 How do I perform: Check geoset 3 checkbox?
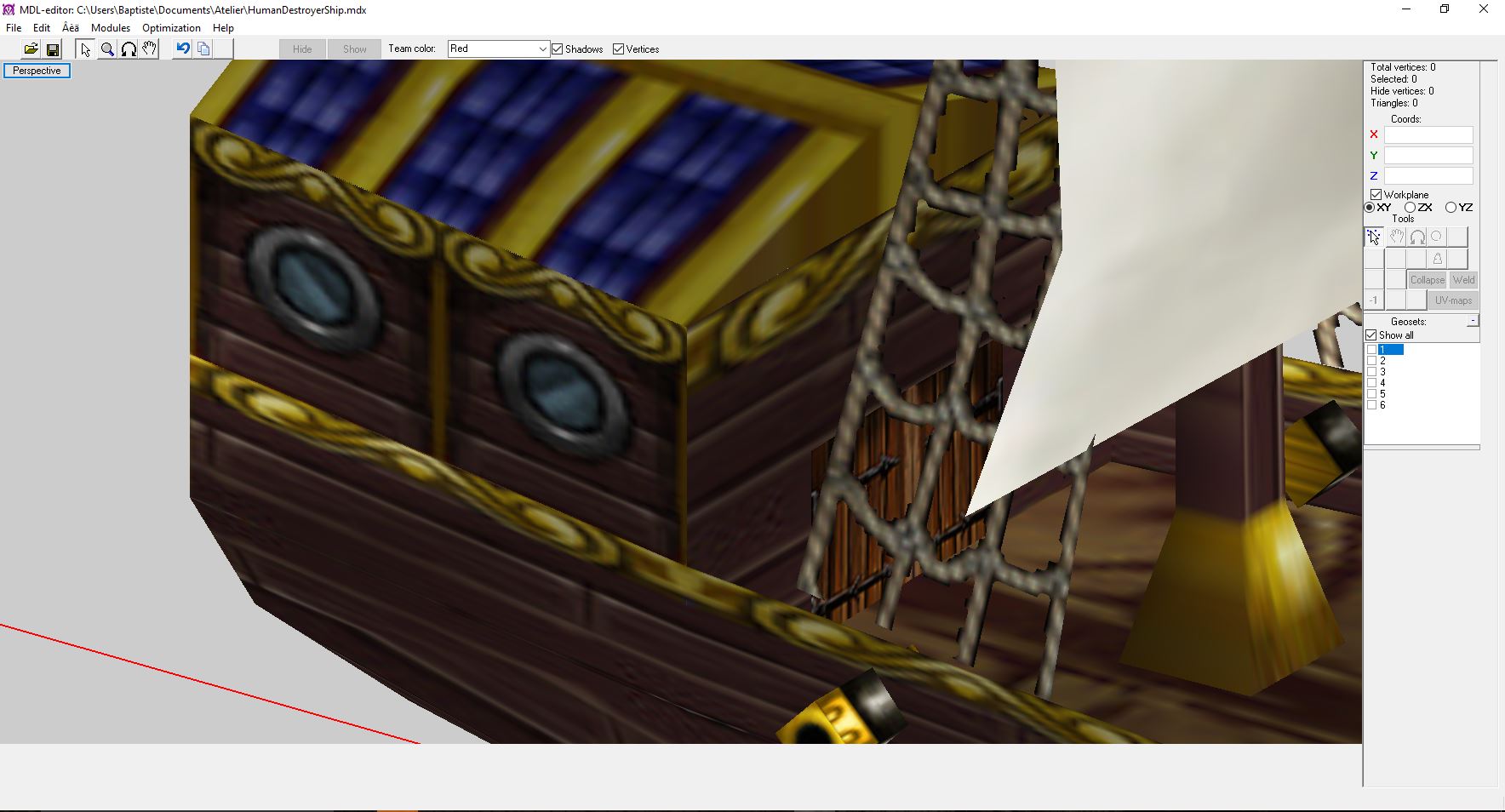pos(1371,372)
